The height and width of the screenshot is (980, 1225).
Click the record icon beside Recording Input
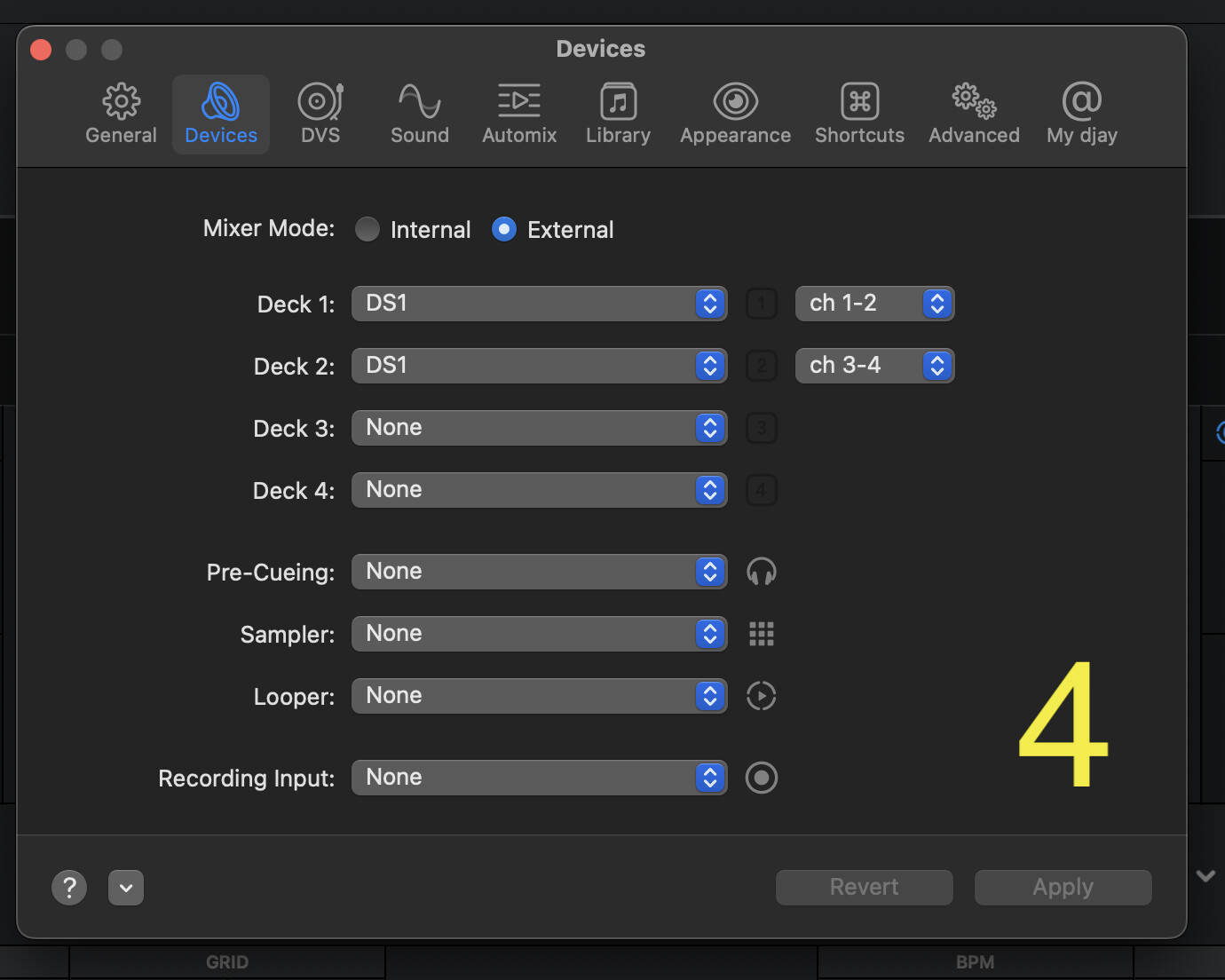point(762,778)
